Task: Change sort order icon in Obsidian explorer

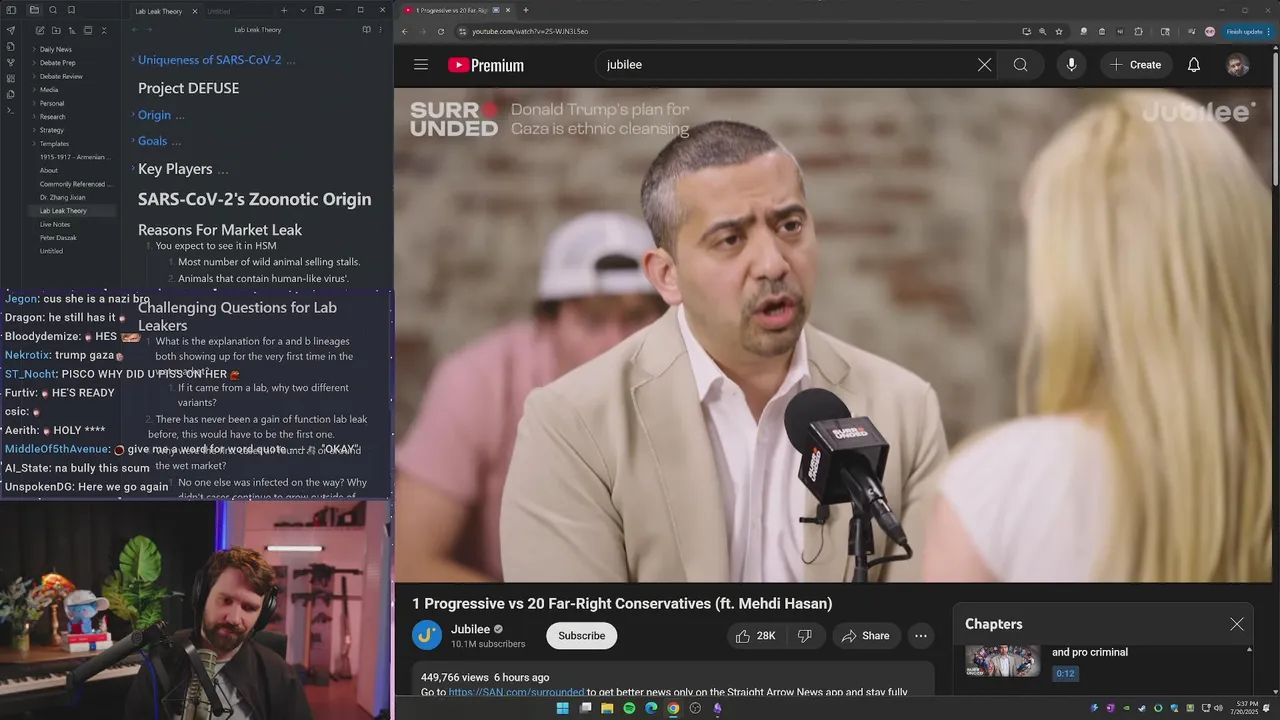Action: point(72,31)
